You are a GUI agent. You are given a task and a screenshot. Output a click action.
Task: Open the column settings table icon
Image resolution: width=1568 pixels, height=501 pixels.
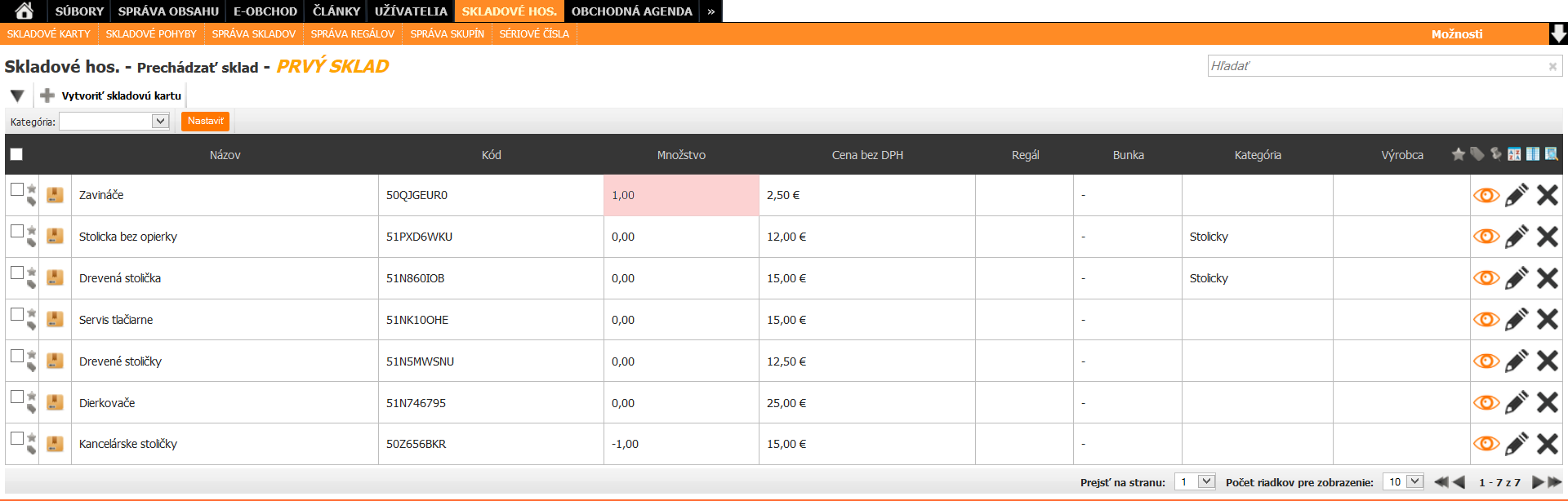(x=1533, y=153)
